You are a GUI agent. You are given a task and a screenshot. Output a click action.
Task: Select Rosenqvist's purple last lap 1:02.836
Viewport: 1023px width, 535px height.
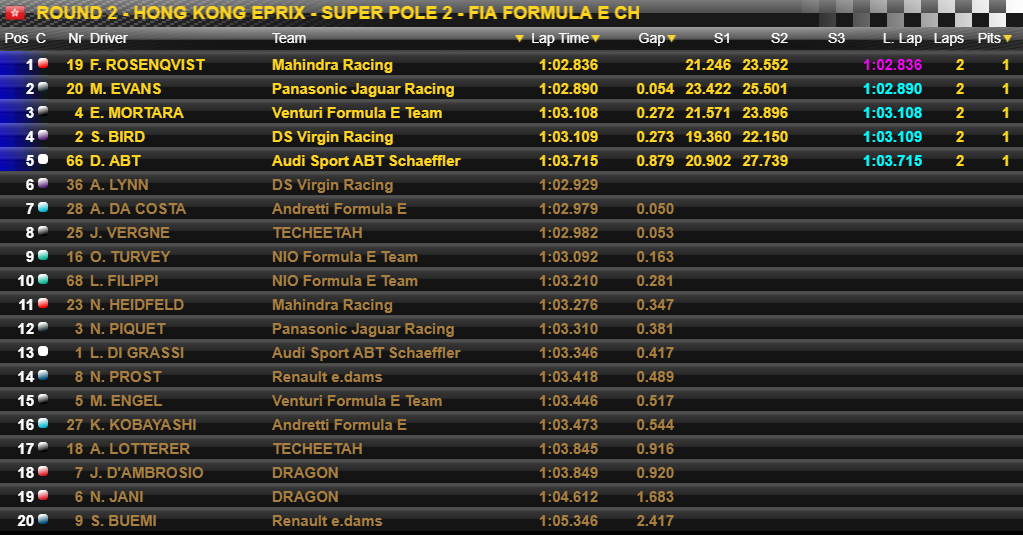pyautogui.click(x=893, y=65)
